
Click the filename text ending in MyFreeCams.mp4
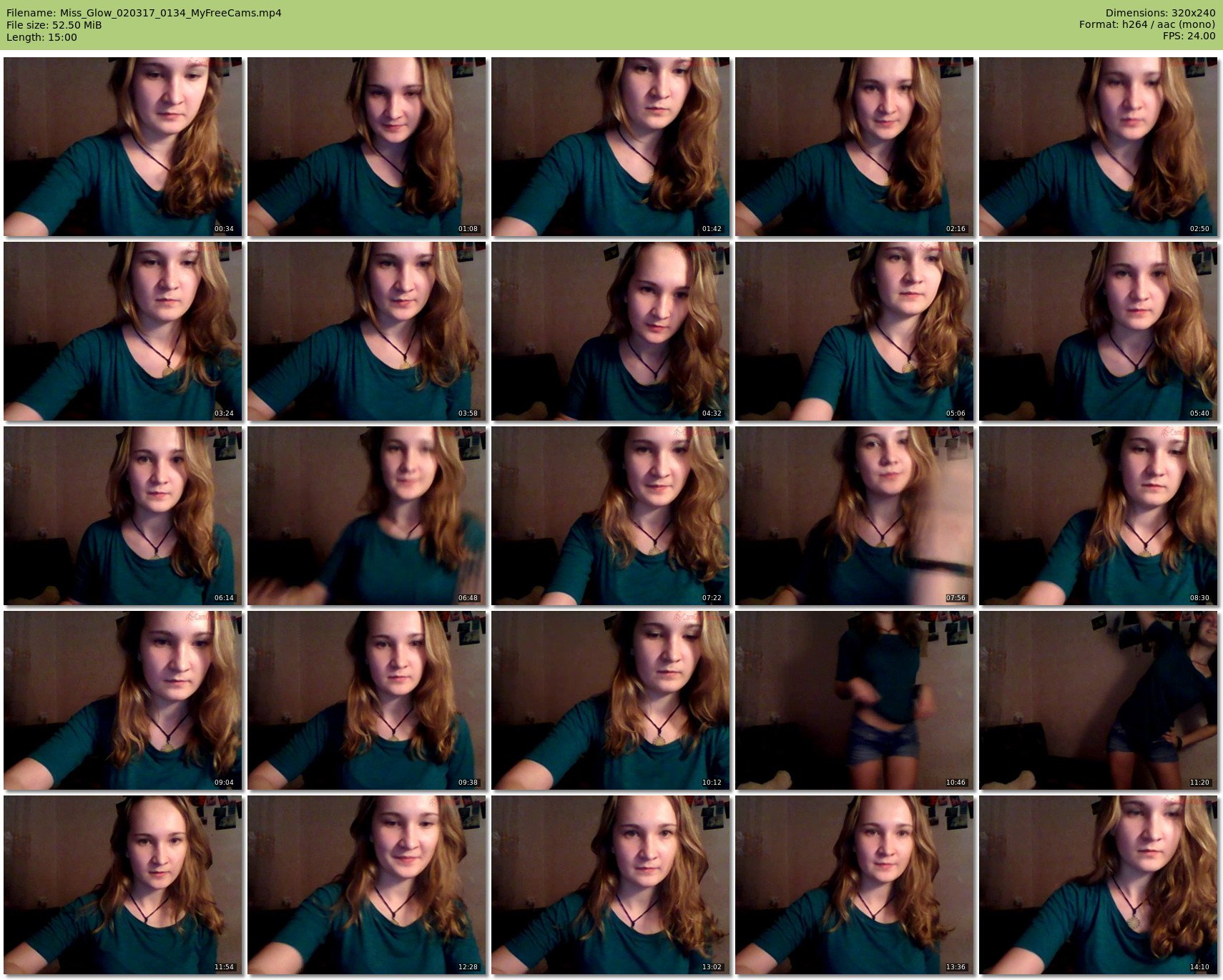[144, 13]
